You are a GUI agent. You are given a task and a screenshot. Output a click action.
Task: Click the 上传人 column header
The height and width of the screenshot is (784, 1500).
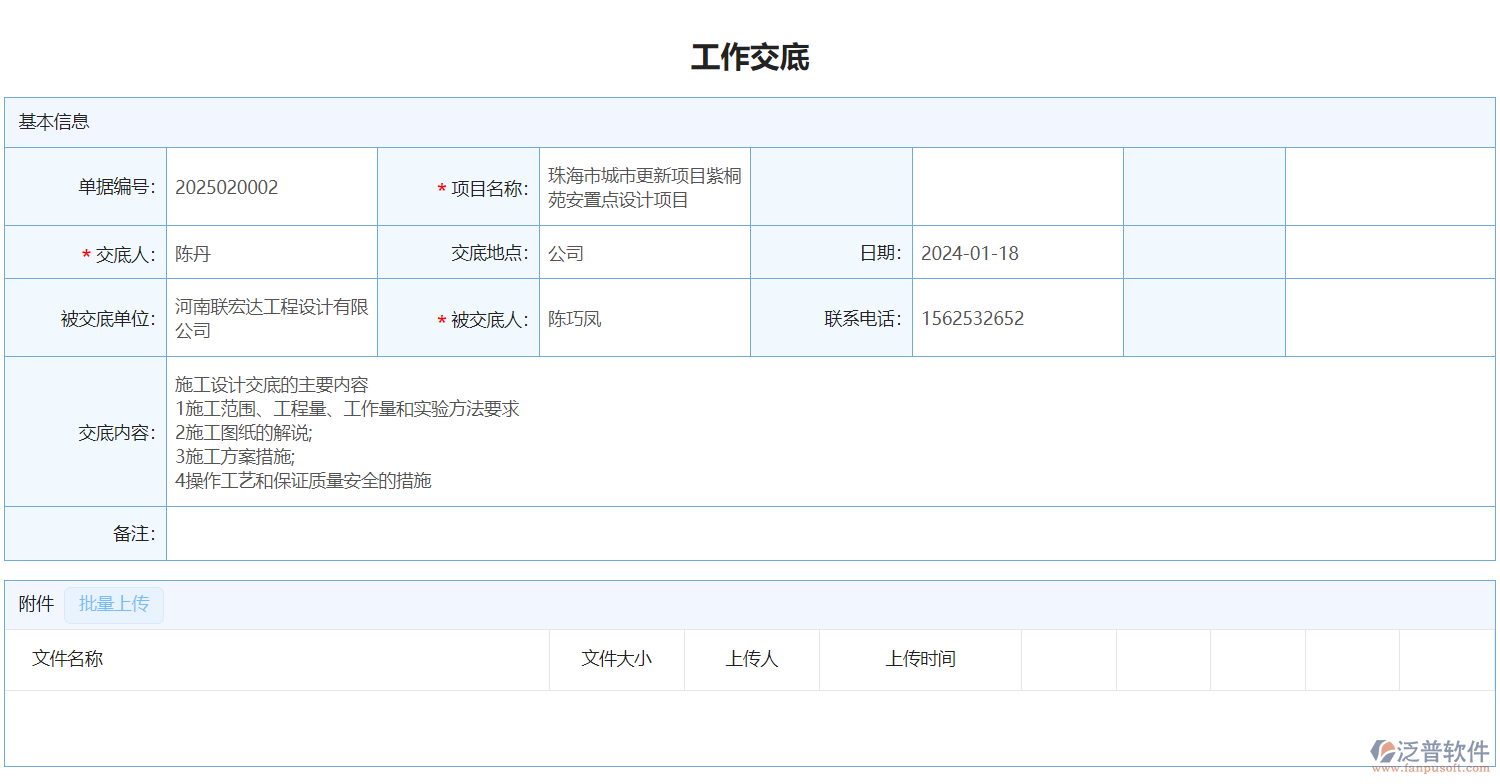[752, 659]
